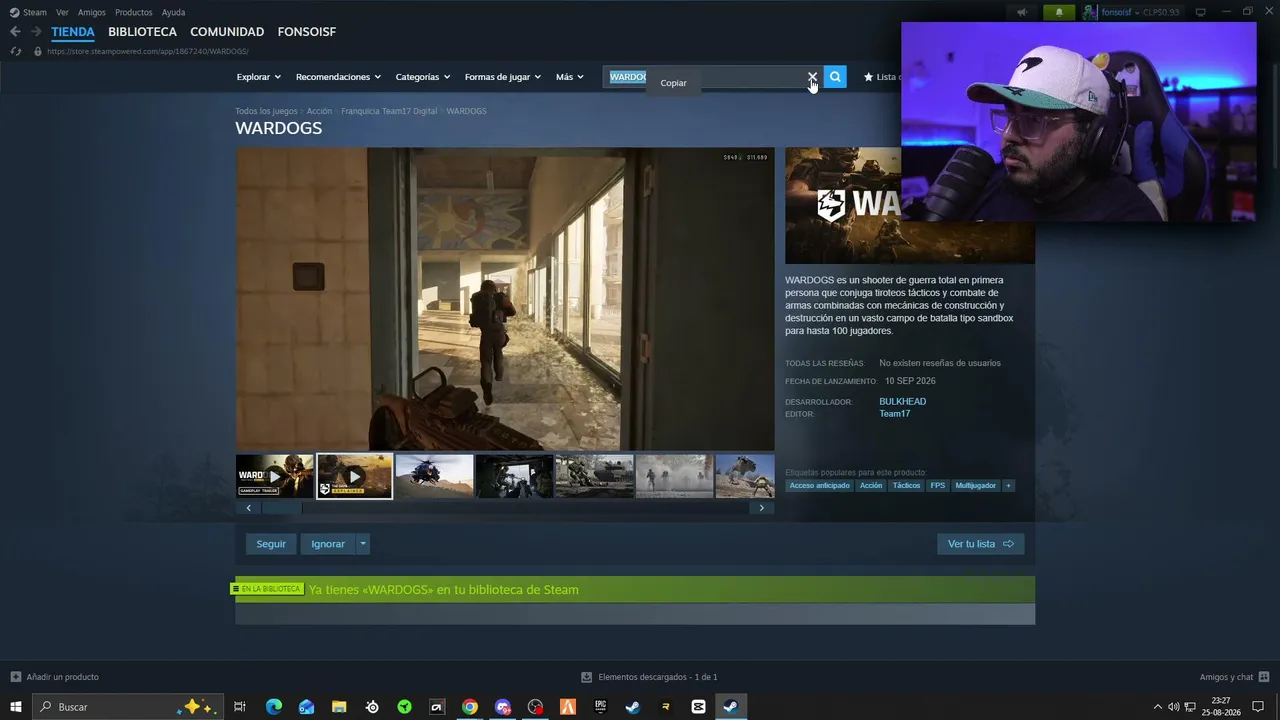The width and height of the screenshot is (1280, 720).
Task: Switch to active Steam window in taskbar
Action: [x=731, y=707]
